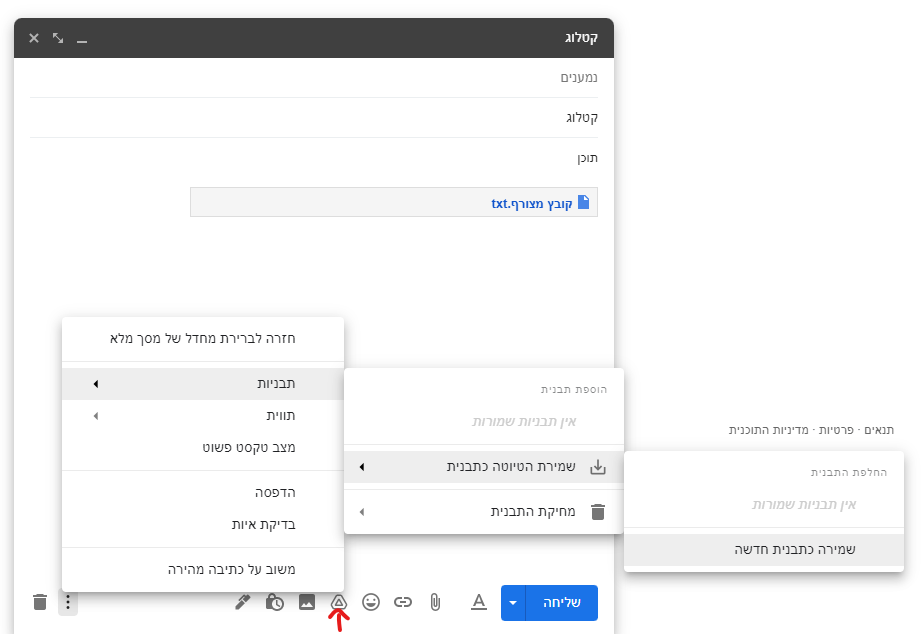
Task: Click the insert link chain icon
Action: (x=403, y=602)
